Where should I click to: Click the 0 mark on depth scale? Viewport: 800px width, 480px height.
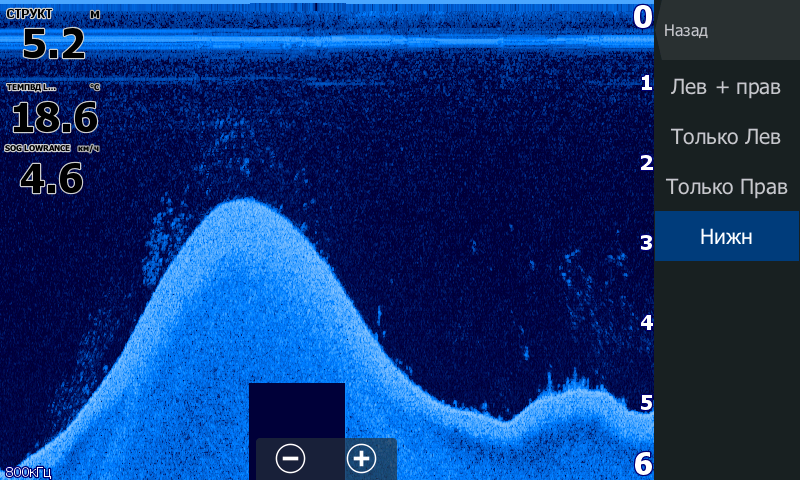(x=643, y=17)
